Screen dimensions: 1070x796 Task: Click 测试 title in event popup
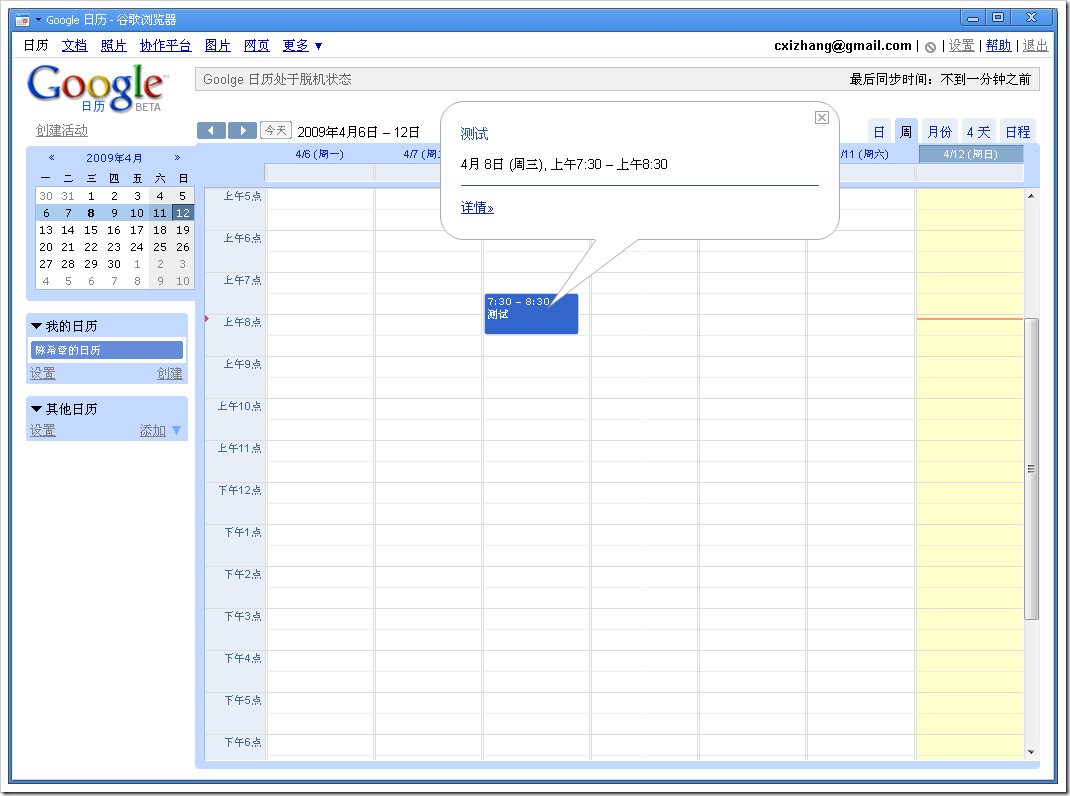click(474, 134)
